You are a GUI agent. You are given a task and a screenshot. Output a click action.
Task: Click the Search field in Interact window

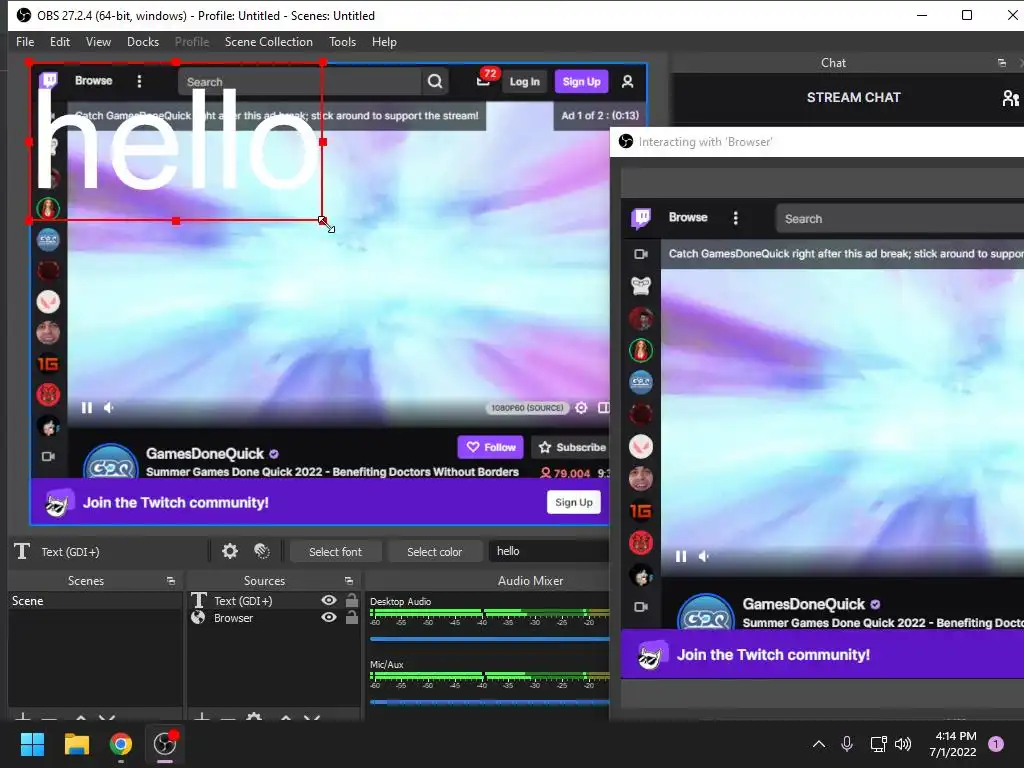coord(900,219)
